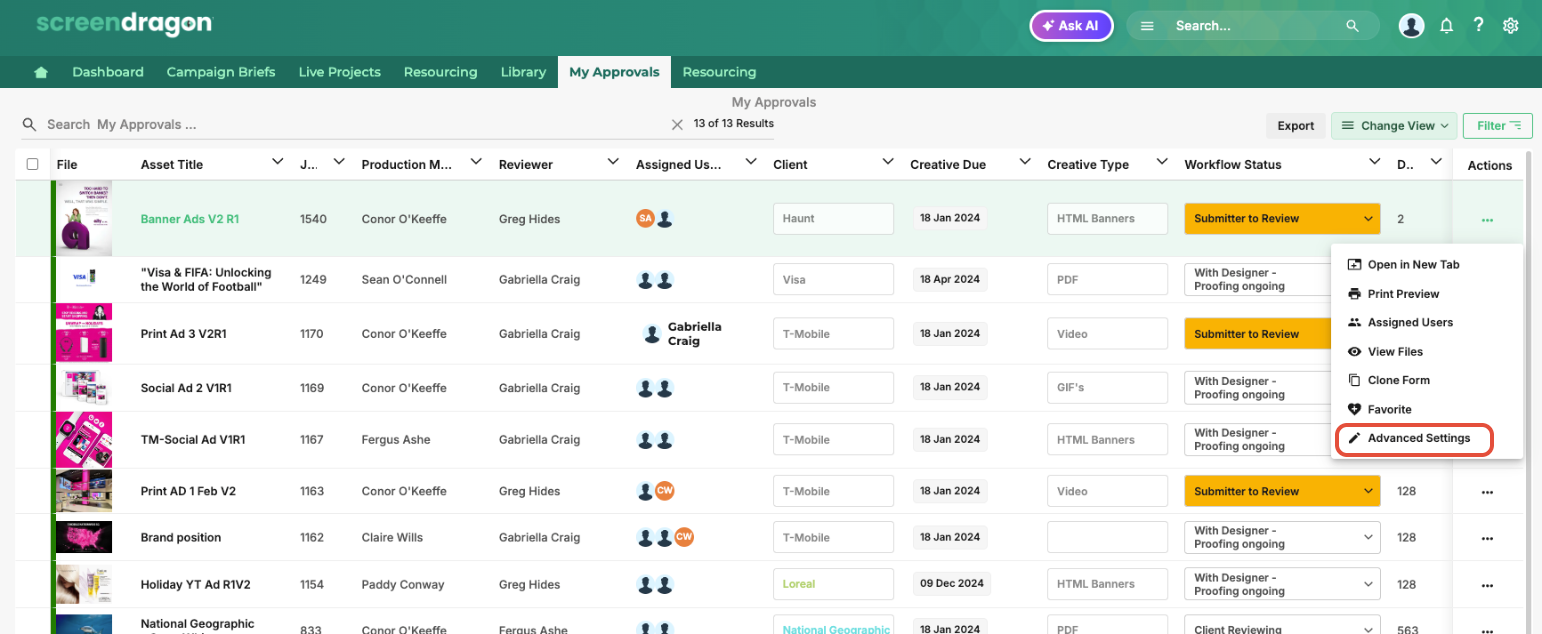Screen dimensions: 1542x634
Task: Open actions ellipsis for Brand position row
Action: tap(1487, 538)
